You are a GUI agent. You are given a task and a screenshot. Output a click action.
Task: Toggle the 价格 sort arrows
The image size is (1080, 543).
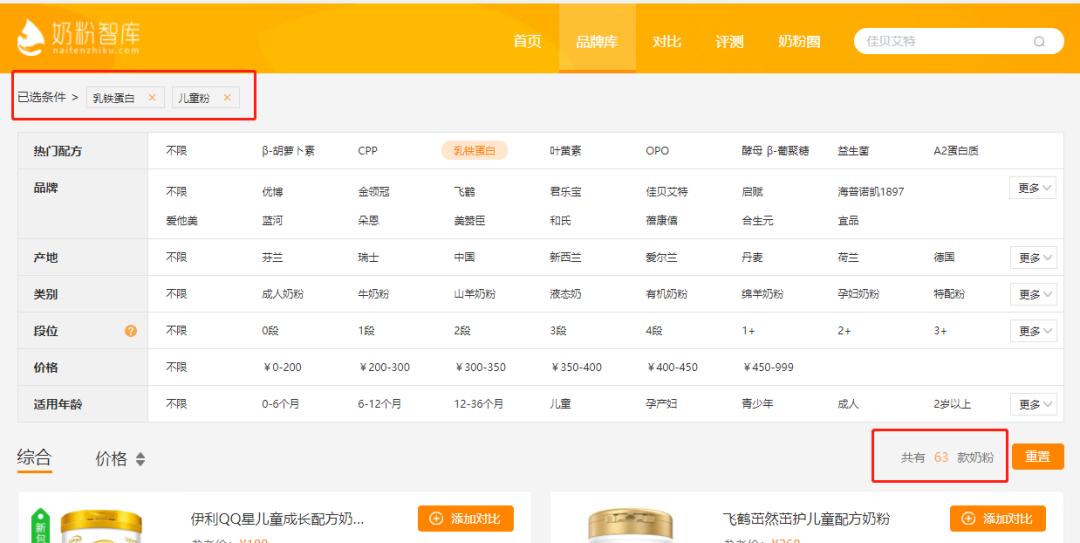point(141,459)
